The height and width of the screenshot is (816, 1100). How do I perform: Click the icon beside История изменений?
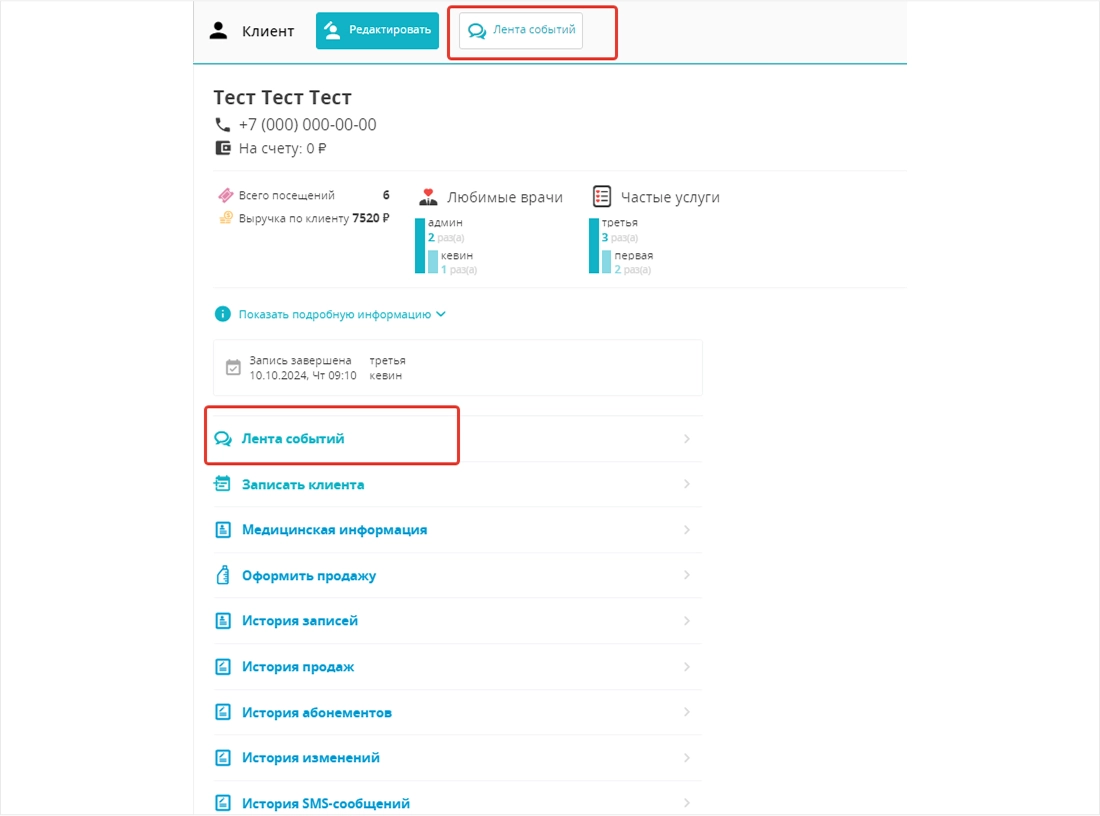[x=222, y=758]
